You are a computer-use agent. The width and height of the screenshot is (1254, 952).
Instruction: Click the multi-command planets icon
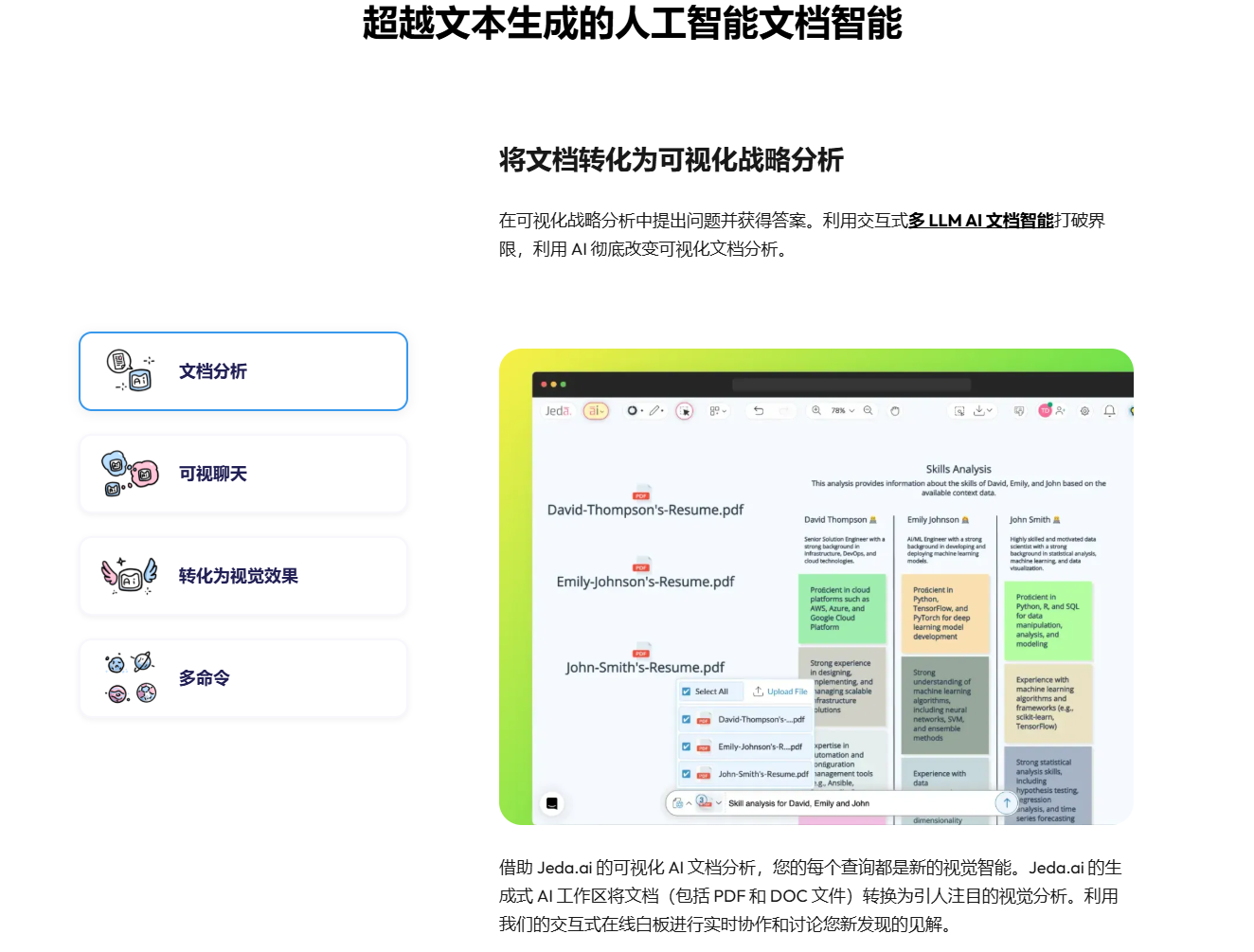[x=131, y=678]
